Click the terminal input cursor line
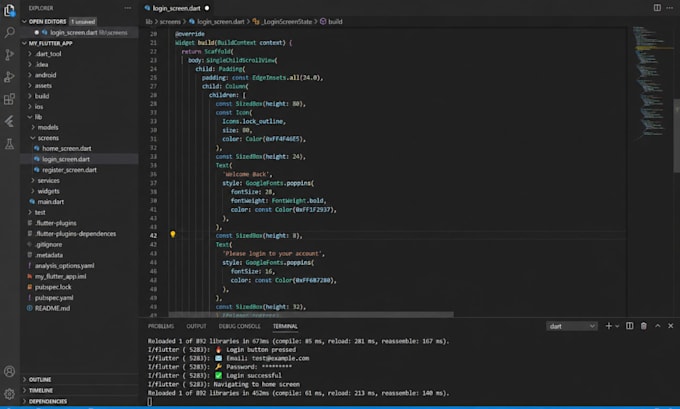680x409 pixels. 150,402
